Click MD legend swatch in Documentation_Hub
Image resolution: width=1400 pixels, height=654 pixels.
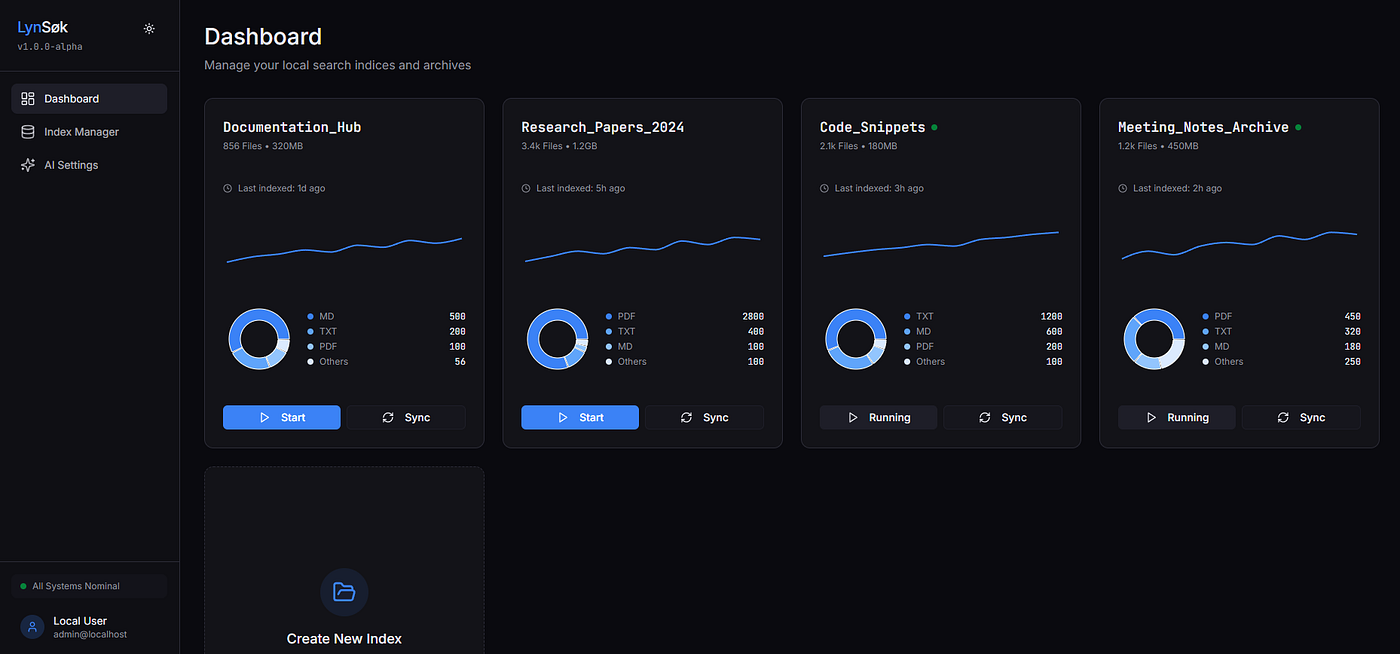tap(311, 316)
